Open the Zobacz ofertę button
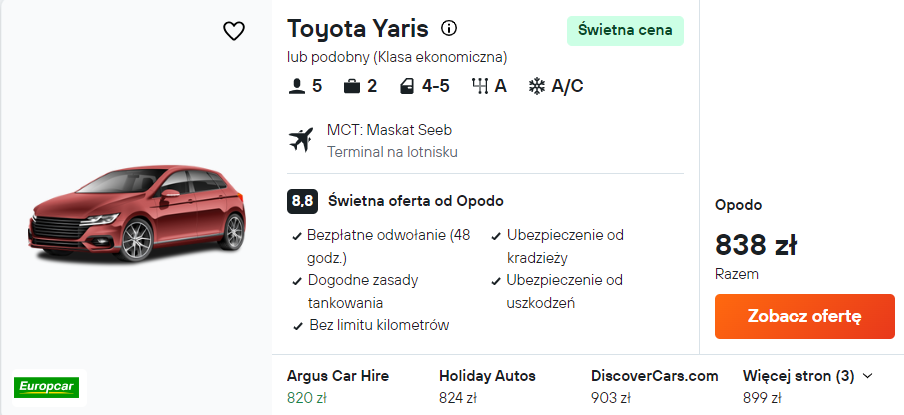The height and width of the screenshot is (415, 904). 805,316
